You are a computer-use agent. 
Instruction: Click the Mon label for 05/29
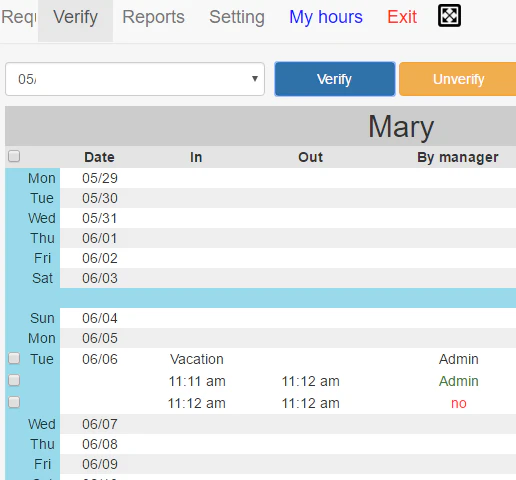42,178
